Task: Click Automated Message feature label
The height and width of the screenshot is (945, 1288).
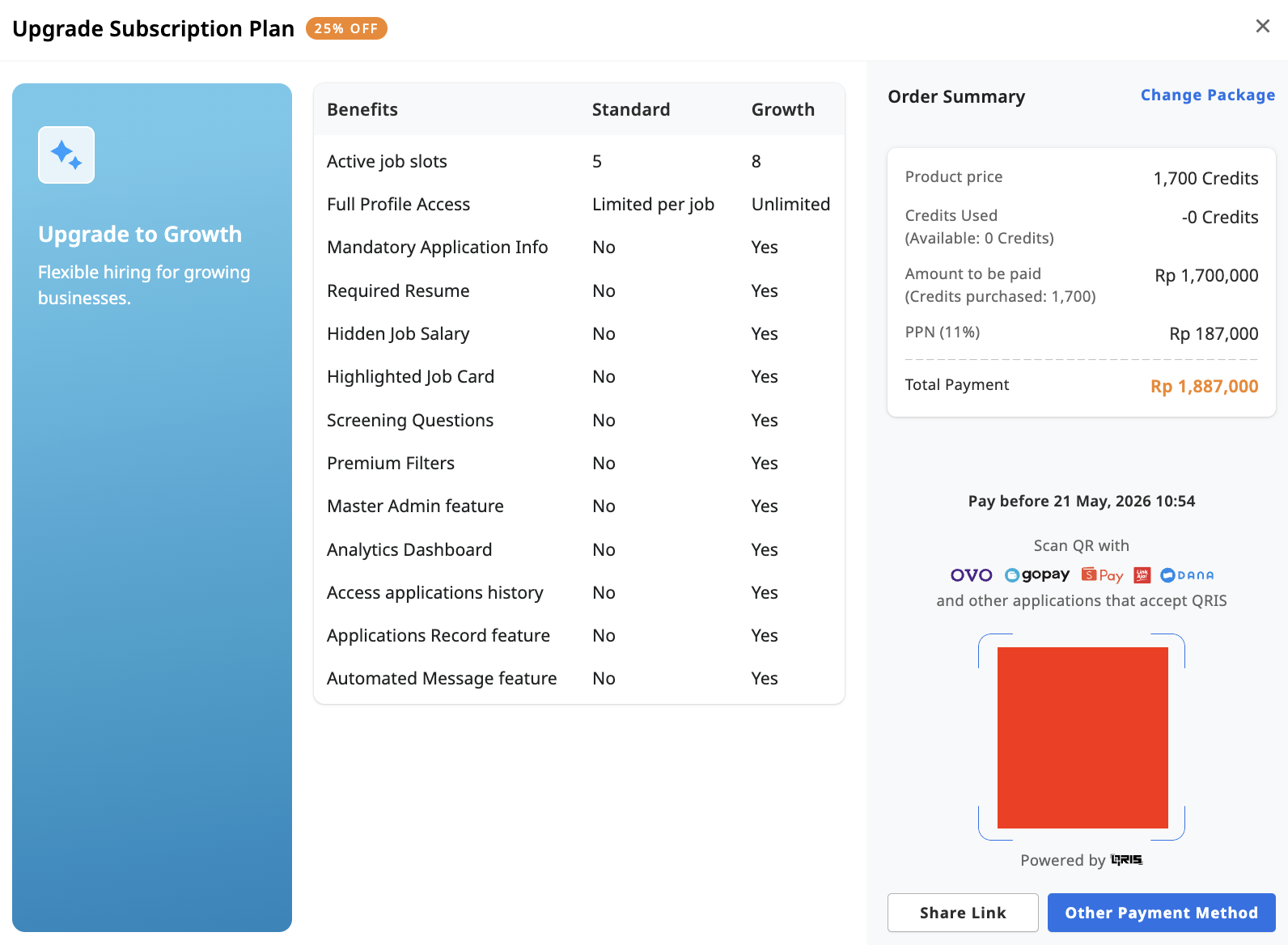Action: pos(442,679)
